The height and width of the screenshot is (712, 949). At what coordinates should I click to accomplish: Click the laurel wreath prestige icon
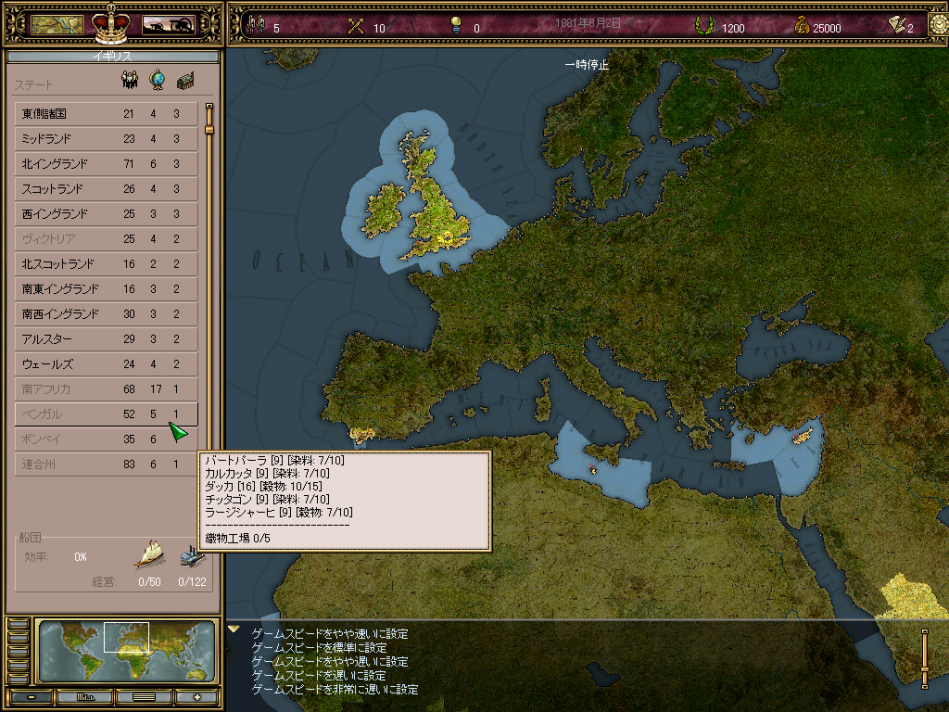pyautogui.click(x=704, y=26)
